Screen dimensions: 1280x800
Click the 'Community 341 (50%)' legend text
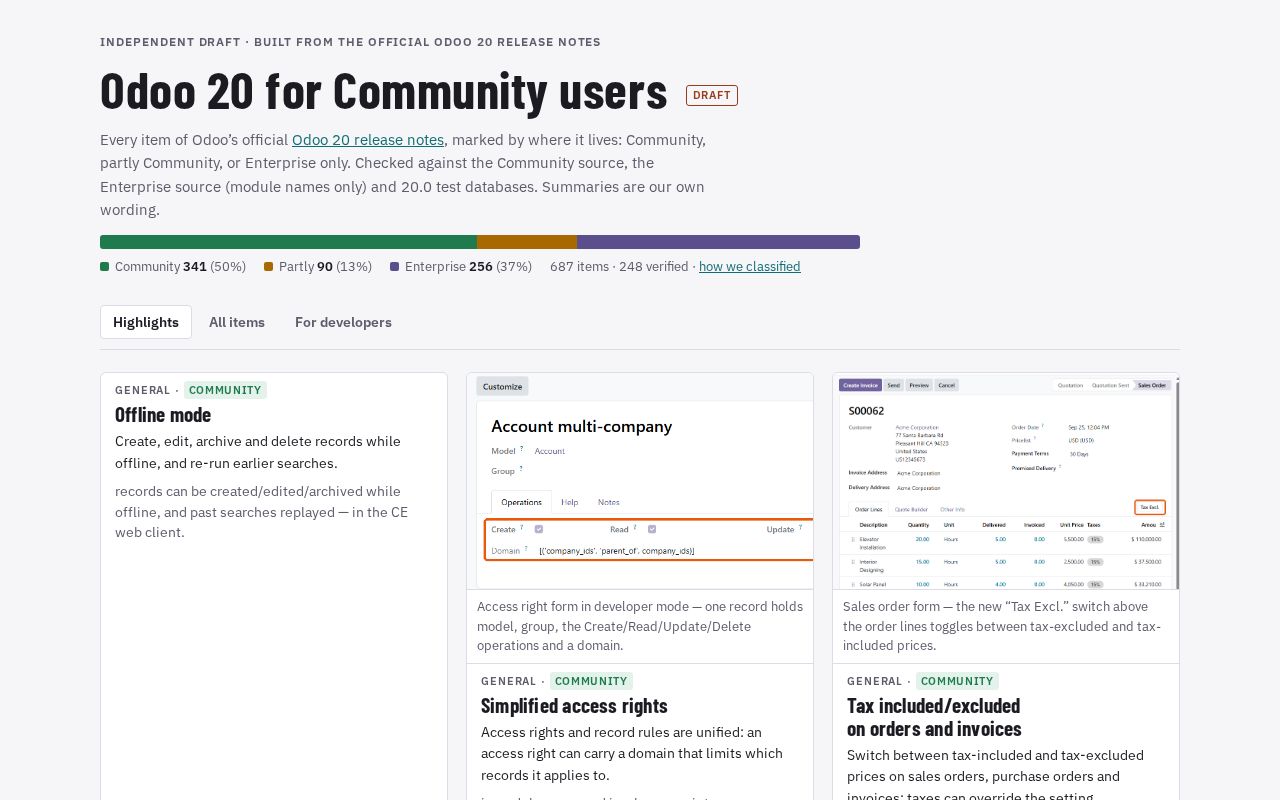coord(180,267)
